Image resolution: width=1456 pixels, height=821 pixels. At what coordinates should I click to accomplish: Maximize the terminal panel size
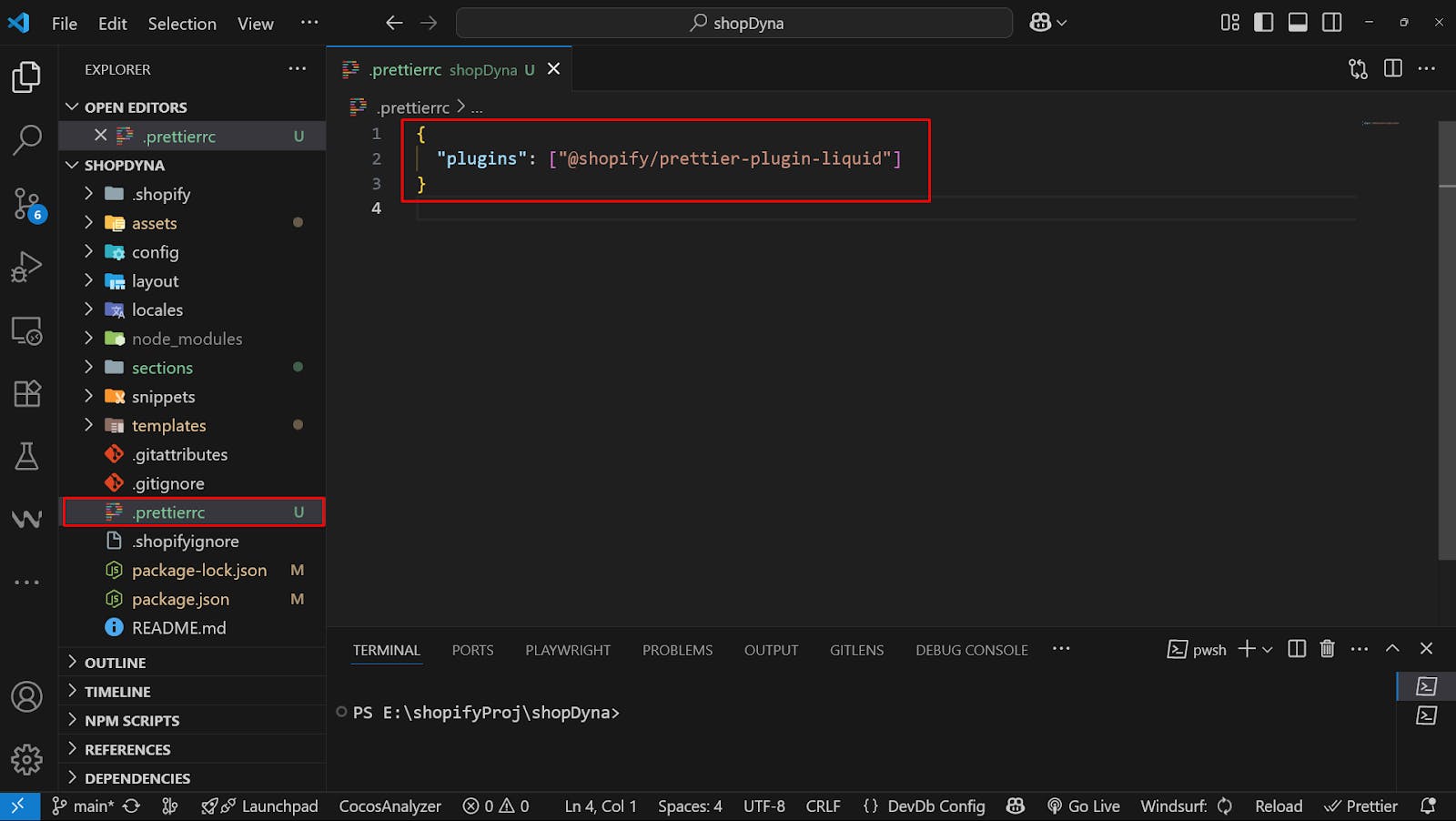pos(1392,649)
